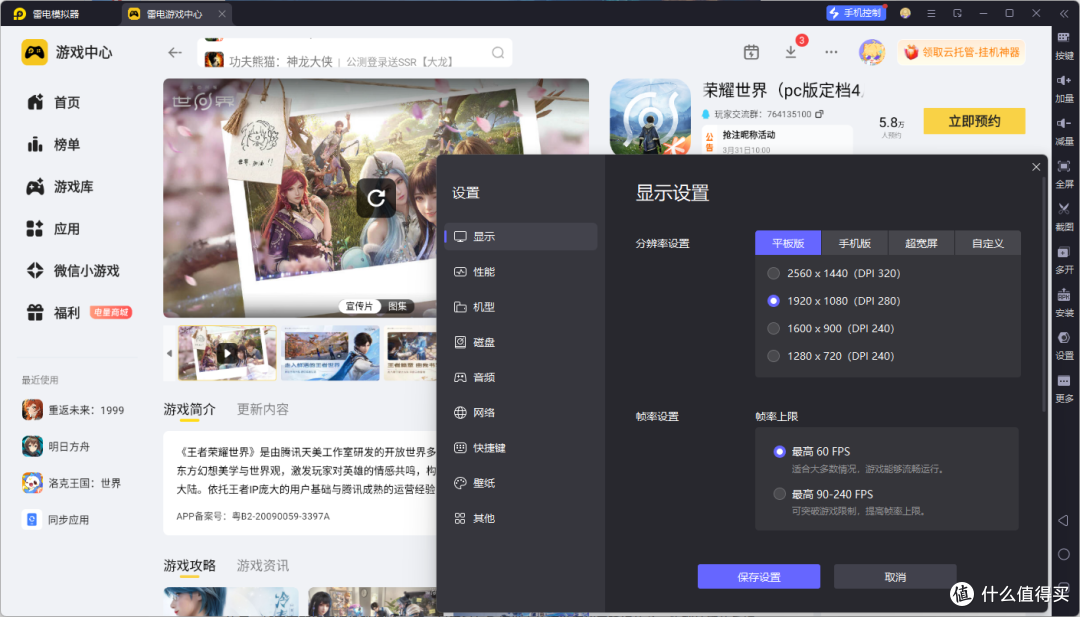Screen dimensions: 1080x617
Task: Show 图集 gallery toggle on banner
Action: pos(397,306)
